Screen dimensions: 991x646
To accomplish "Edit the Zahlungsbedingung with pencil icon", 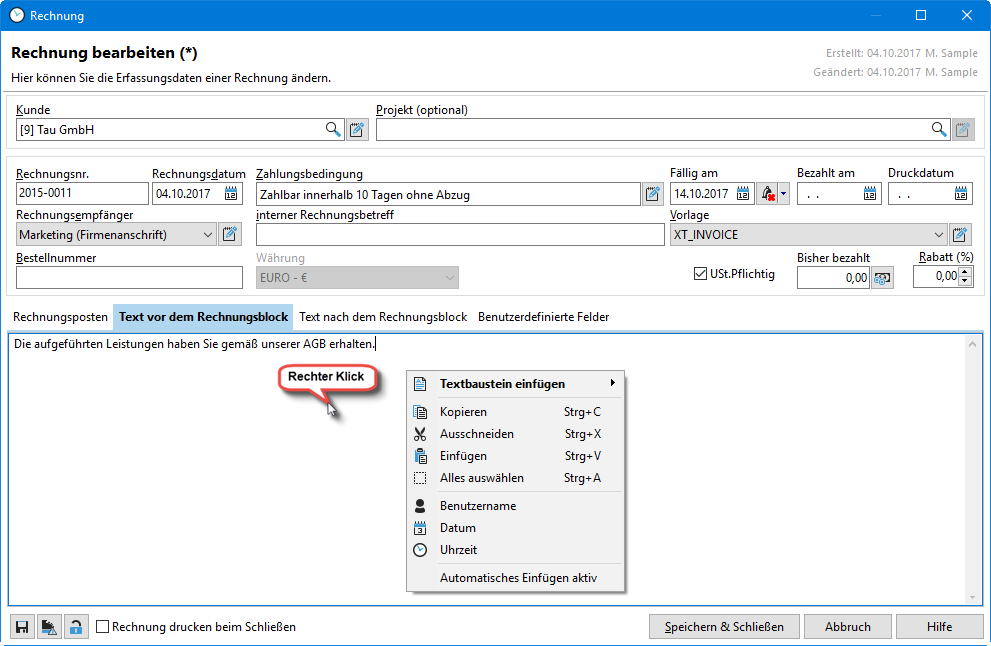I will point(653,194).
